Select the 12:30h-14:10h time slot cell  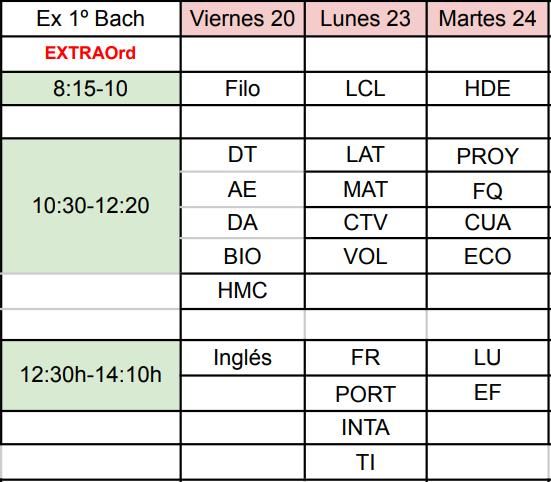[91, 375]
